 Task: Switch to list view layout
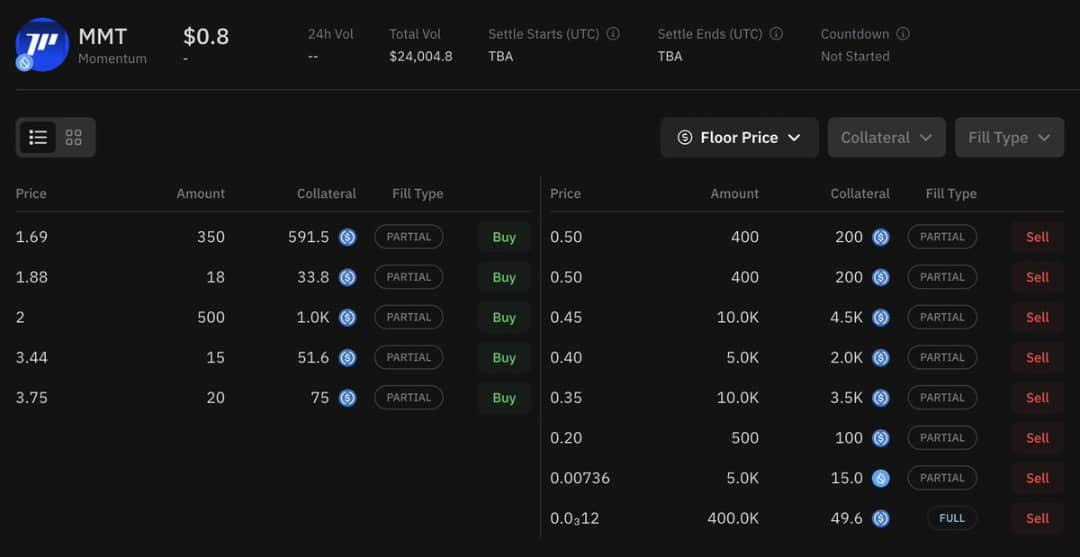tap(38, 137)
